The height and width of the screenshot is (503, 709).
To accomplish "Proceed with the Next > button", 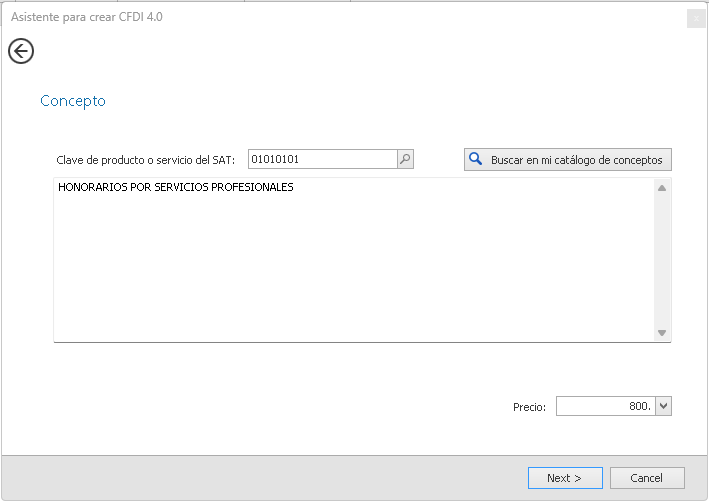I will (x=565, y=478).
